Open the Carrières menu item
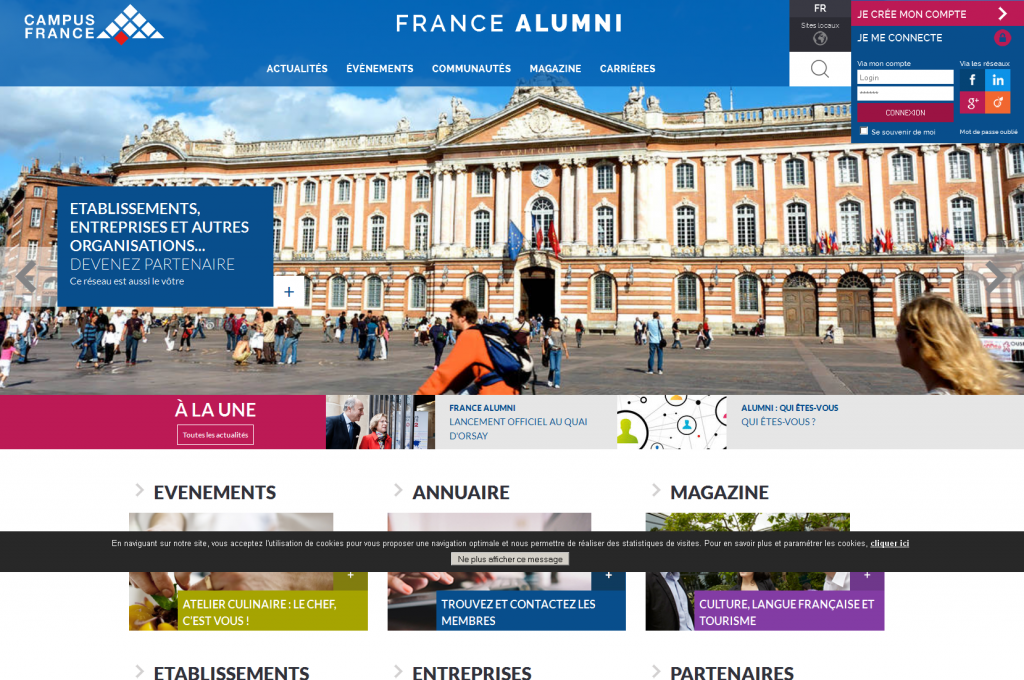Screen dimensions: 1024x680 coord(627,69)
